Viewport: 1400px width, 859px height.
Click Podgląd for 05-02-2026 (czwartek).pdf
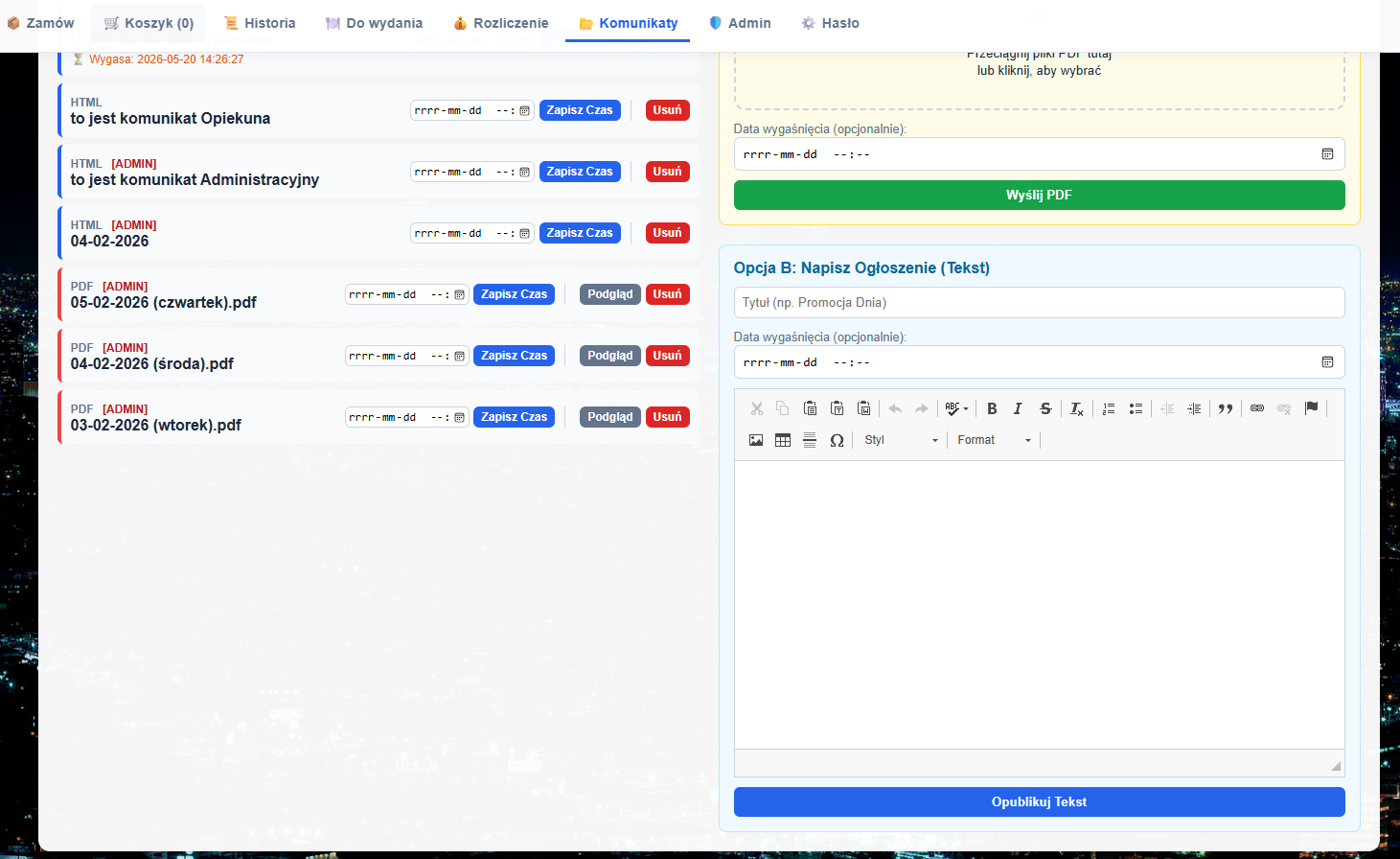(x=609, y=294)
